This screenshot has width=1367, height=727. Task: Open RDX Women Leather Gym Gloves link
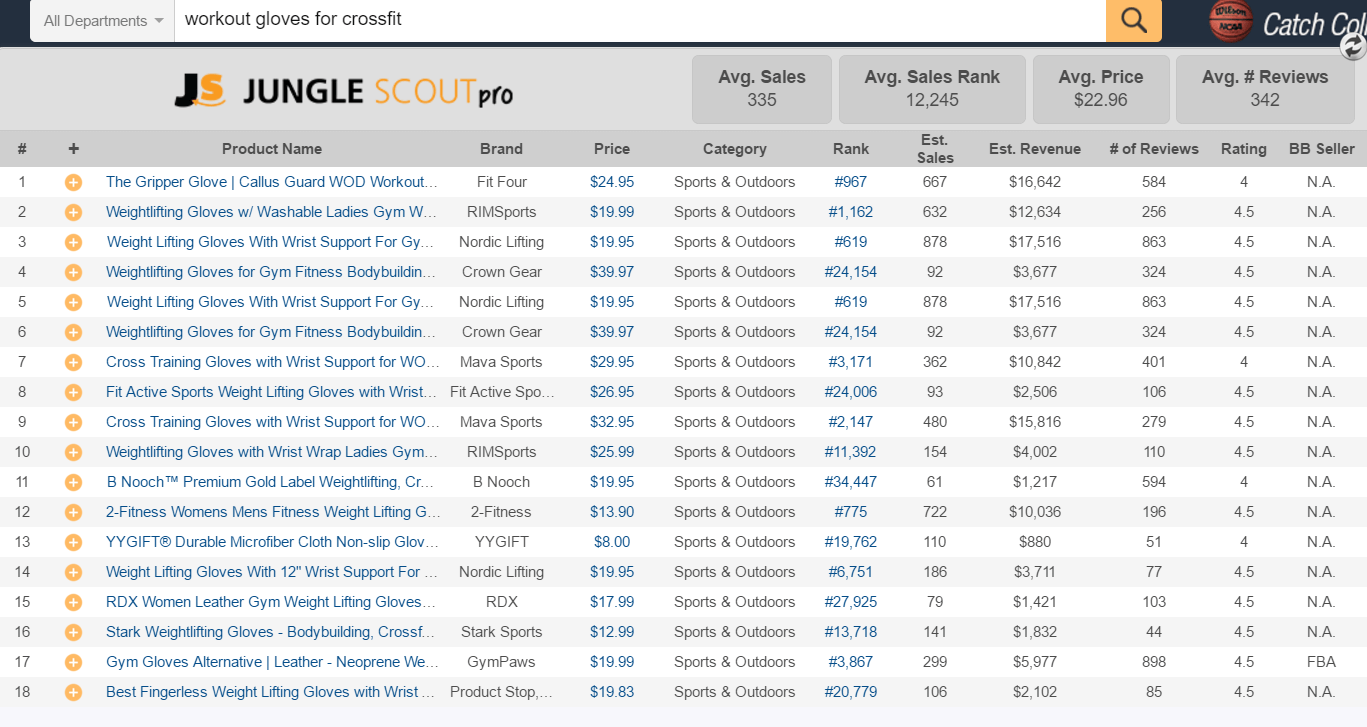click(x=271, y=602)
